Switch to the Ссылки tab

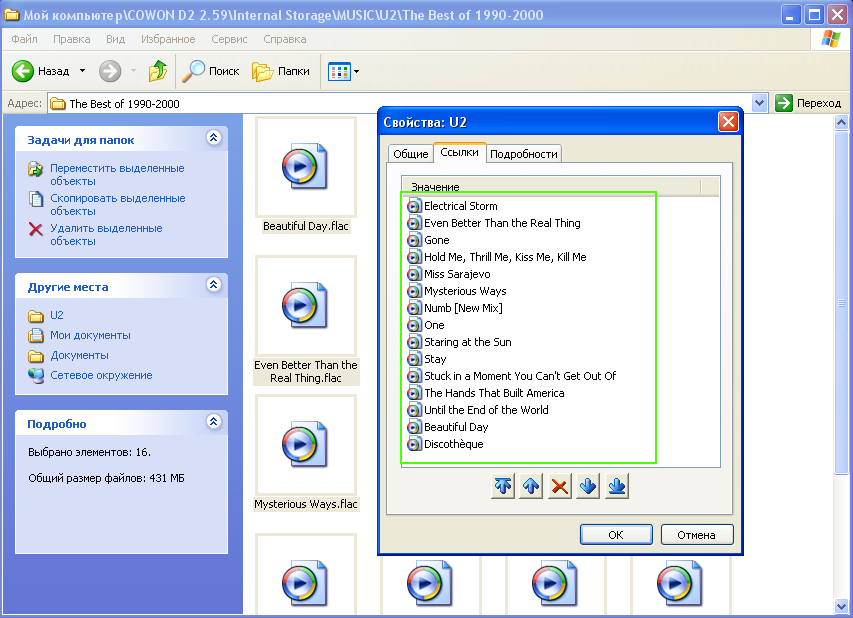click(x=460, y=152)
